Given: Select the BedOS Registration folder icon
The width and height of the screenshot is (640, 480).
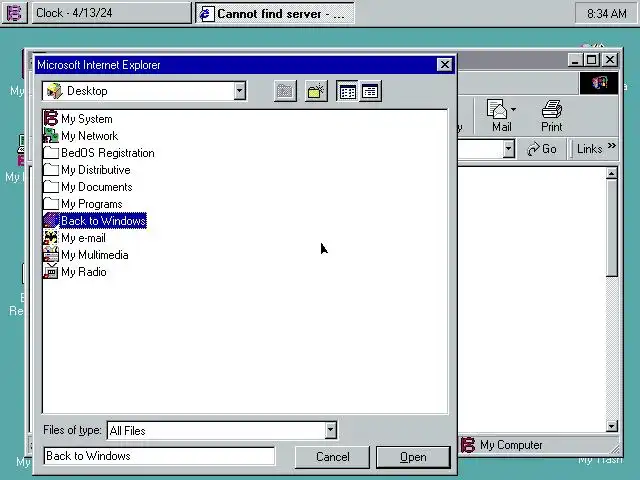Looking at the screenshot, I should [51, 153].
